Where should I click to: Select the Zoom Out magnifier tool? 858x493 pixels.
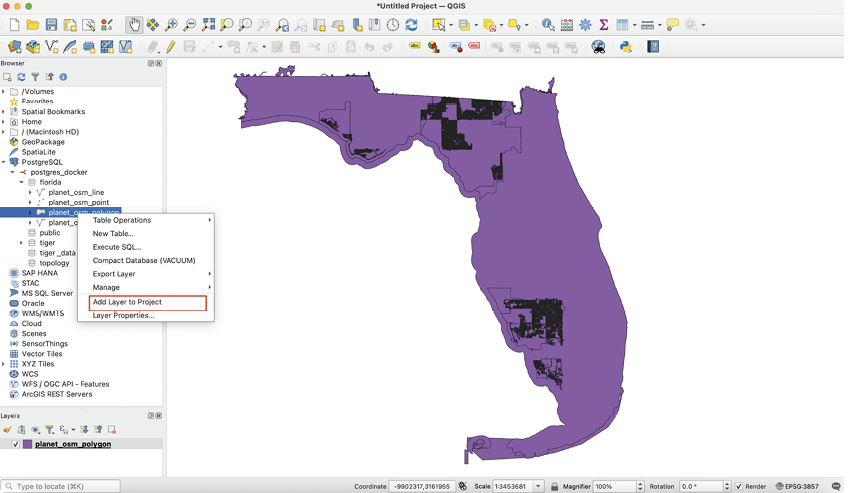tap(189, 25)
